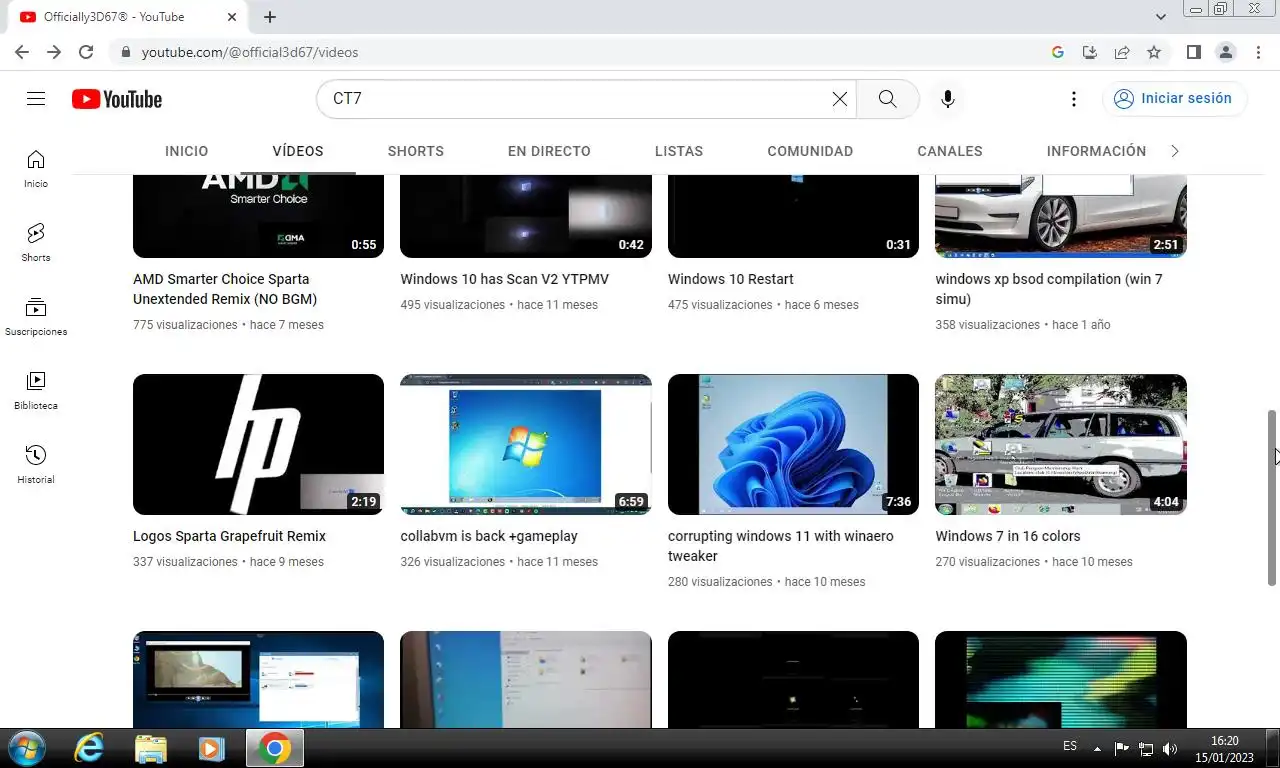
Task: Go to the YouTube logo home
Action: [x=117, y=99]
